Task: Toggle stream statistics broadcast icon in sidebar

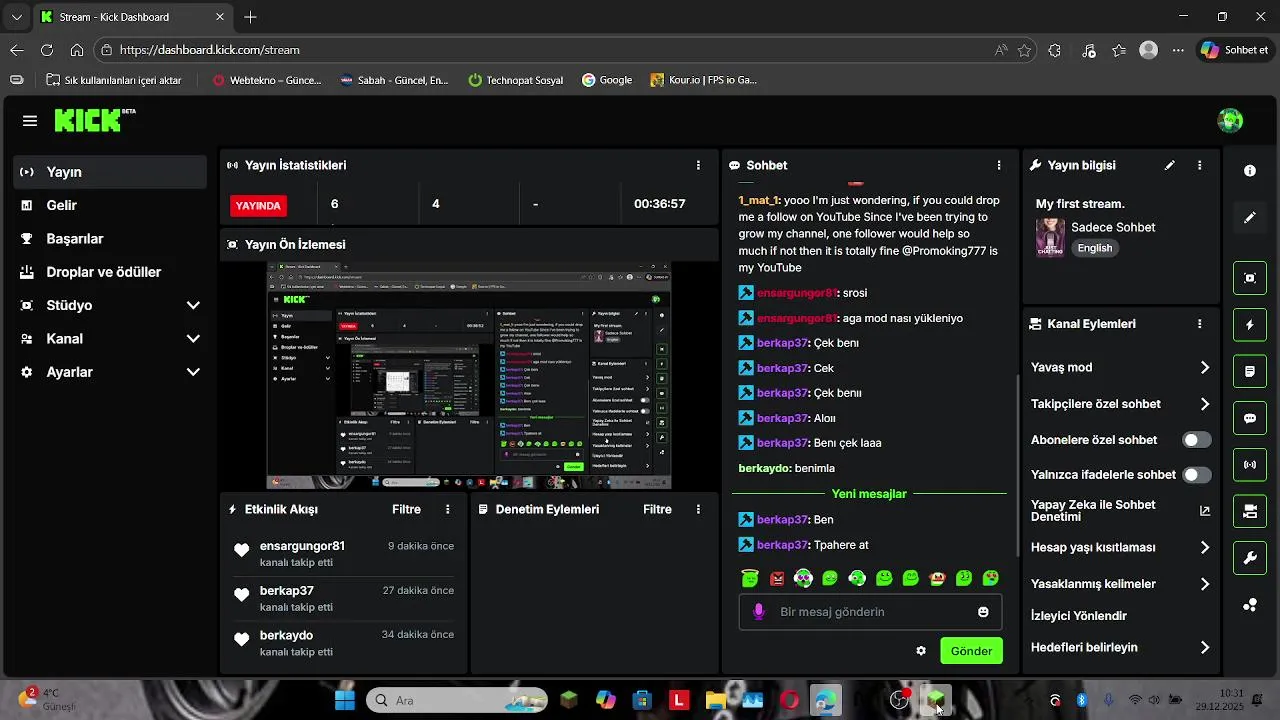Action: click(1250, 464)
